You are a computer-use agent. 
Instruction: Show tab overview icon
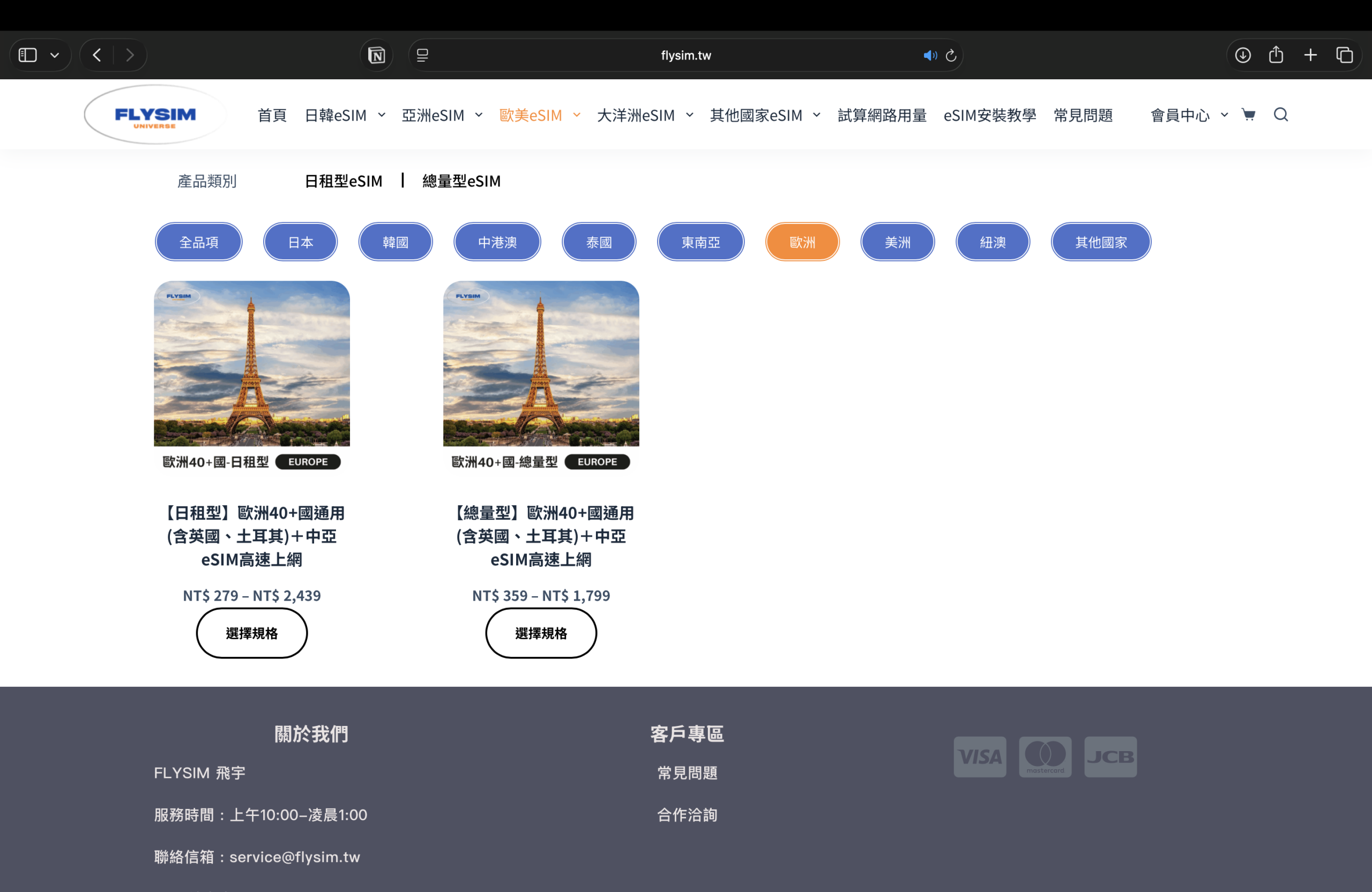1344,55
